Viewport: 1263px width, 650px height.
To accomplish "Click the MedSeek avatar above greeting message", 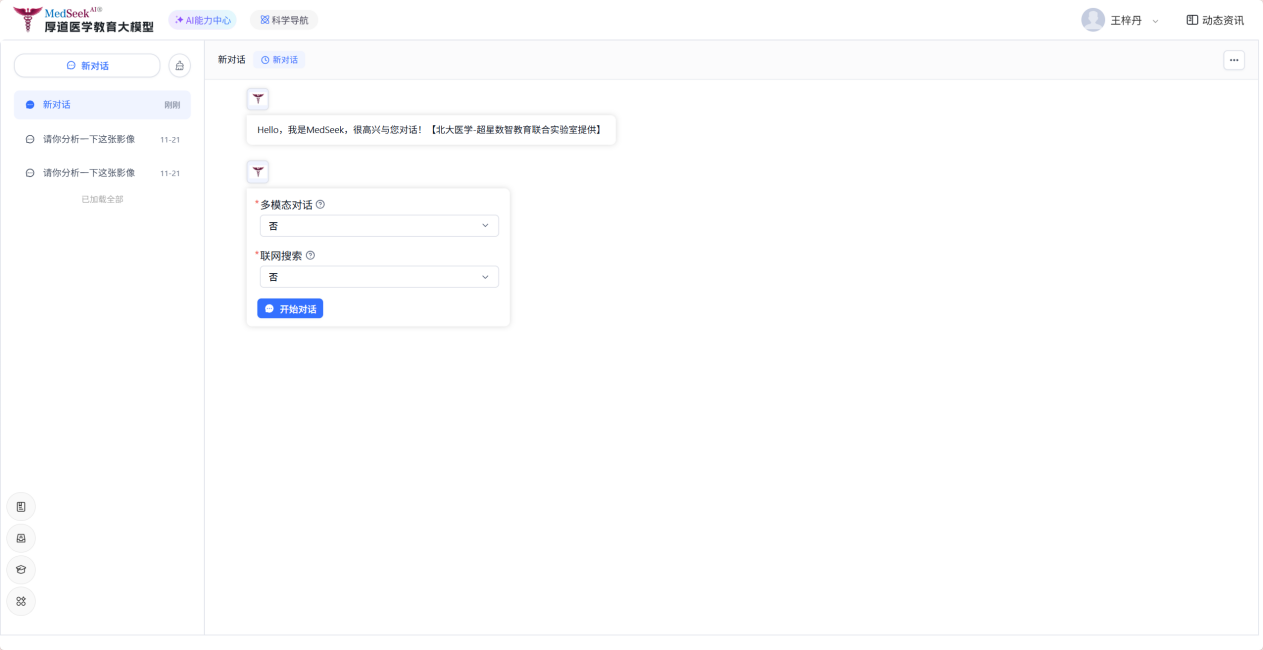I will [258, 98].
